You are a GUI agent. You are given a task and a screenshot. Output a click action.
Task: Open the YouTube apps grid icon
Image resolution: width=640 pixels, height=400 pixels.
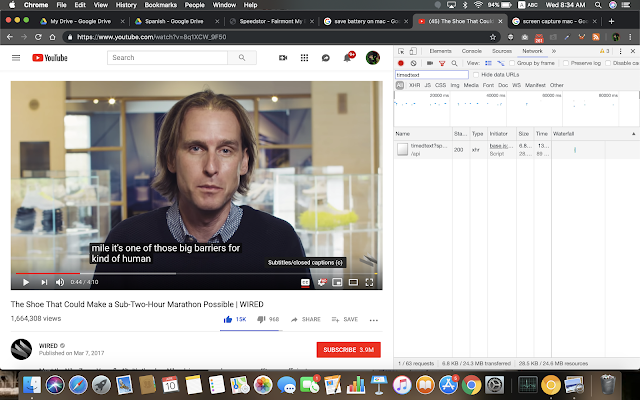304,58
